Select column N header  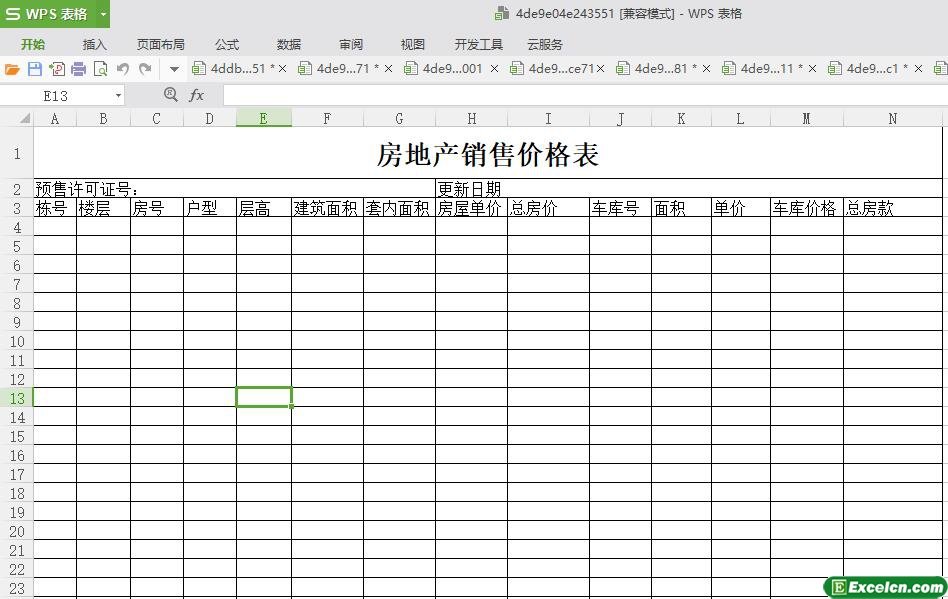[x=892, y=118]
